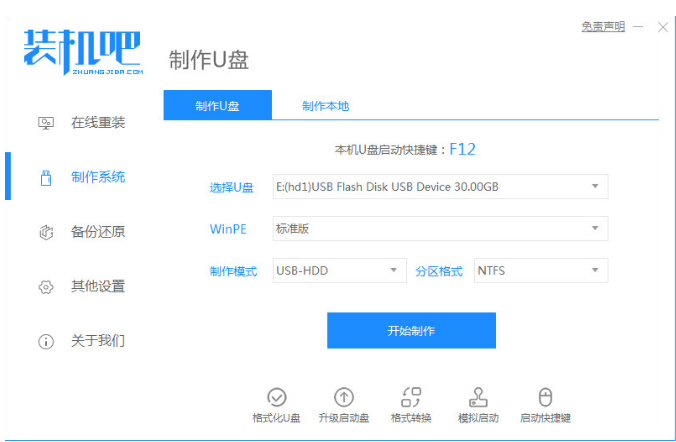The image size is (676, 442).
Task: Open the 免责声明 link
Action: (602, 26)
